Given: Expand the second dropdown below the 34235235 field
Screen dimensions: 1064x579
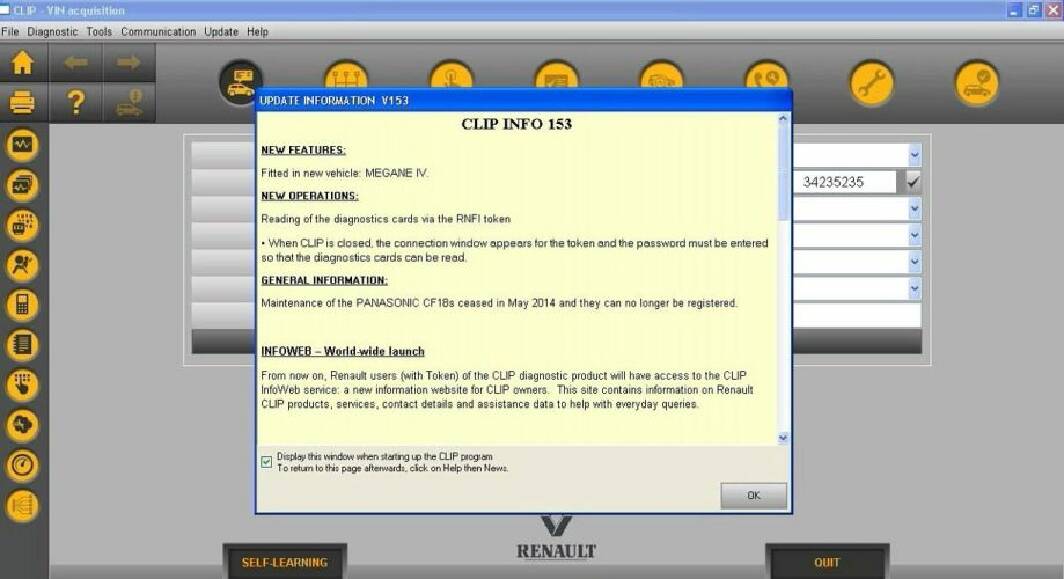Looking at the screenshot, I should pos(915,236).
